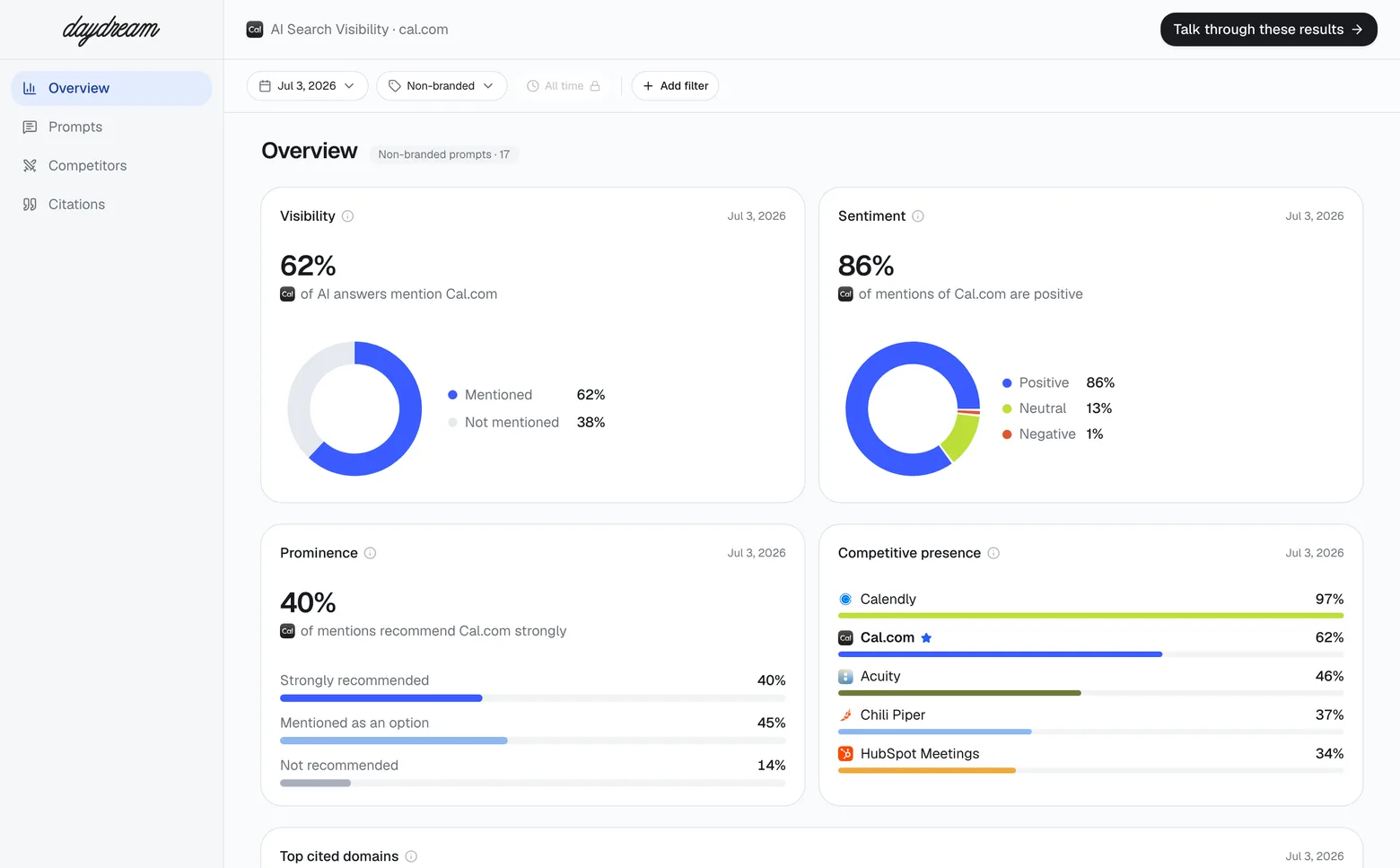Image resolution: width=1400 pixels, height=868 pixels.
Task: Expand the Non-branded filter dropdown
Action: [442, 86]
